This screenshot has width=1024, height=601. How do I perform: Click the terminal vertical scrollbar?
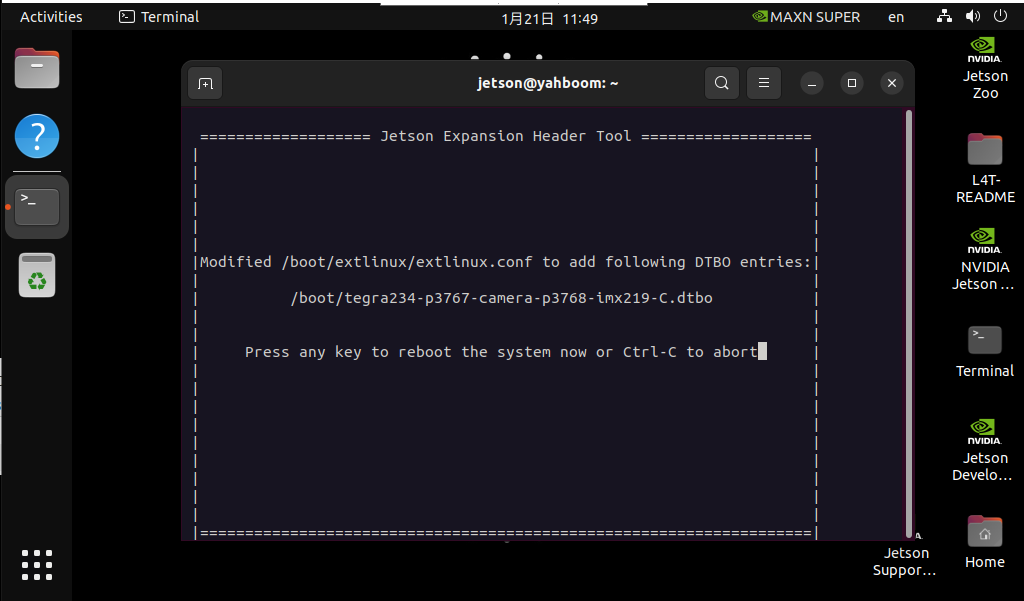(908, 323)
